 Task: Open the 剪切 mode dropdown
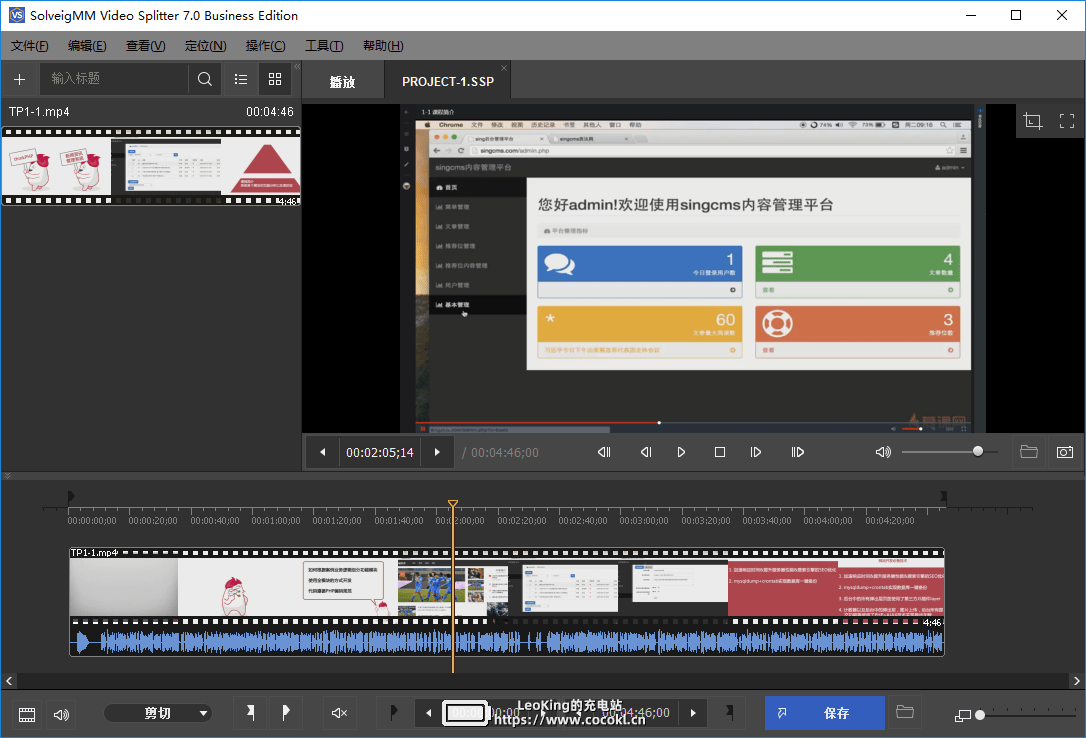point(158,713)
